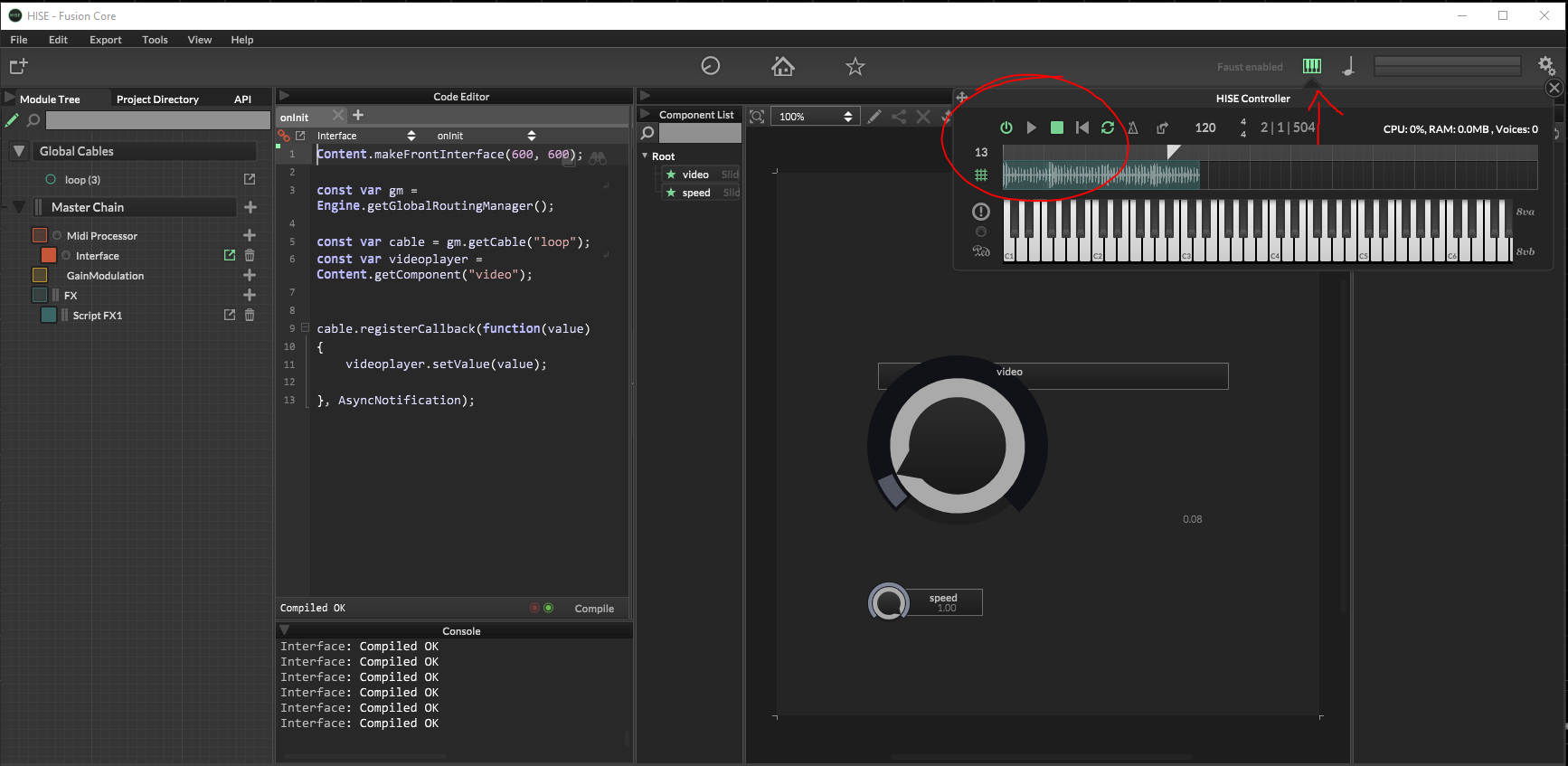Click the star favorites icon in top toolbar
1568x766 pixels.
855,66
